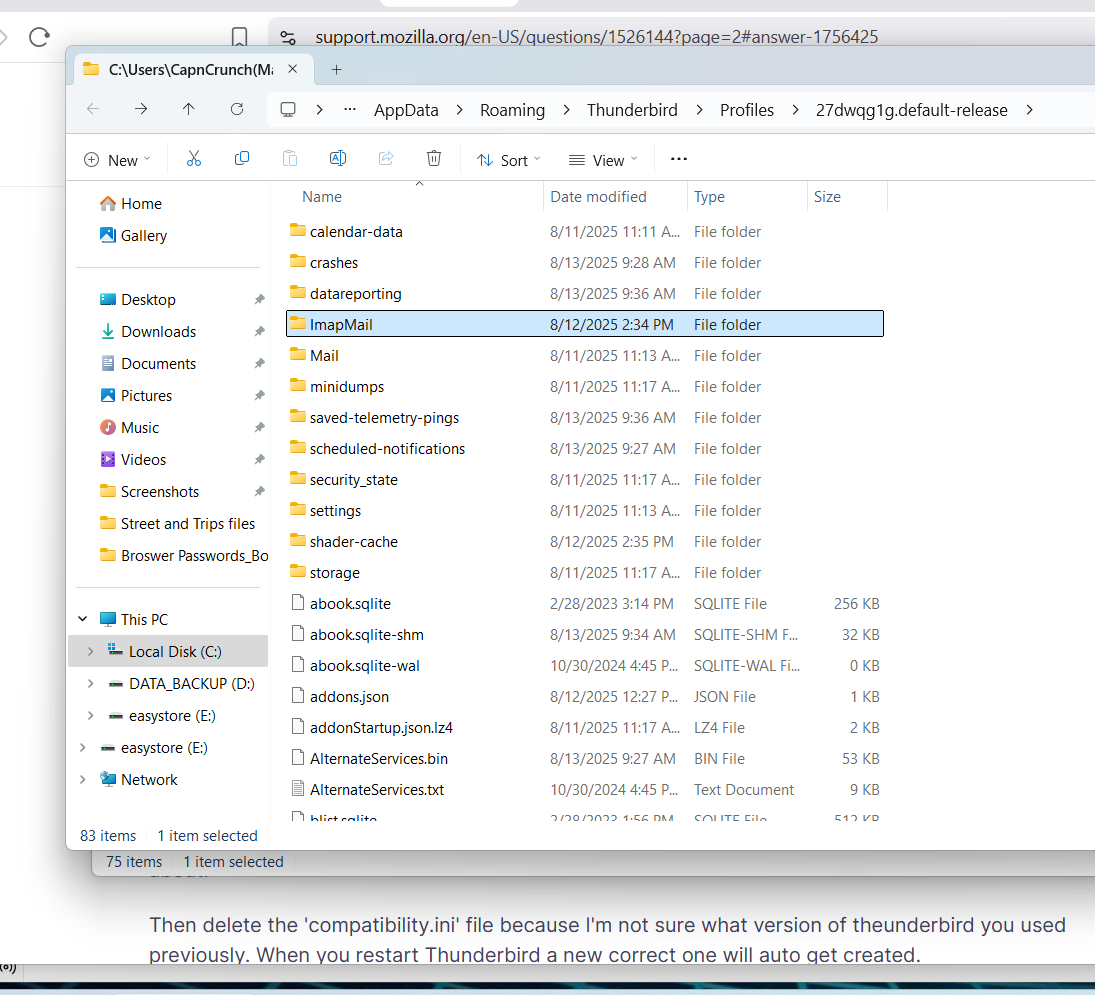Image resolution: width=1095 pixels, height=995 pixels.
Task: Click the Rename icon in toolbar
Action: tap(338, 159)
